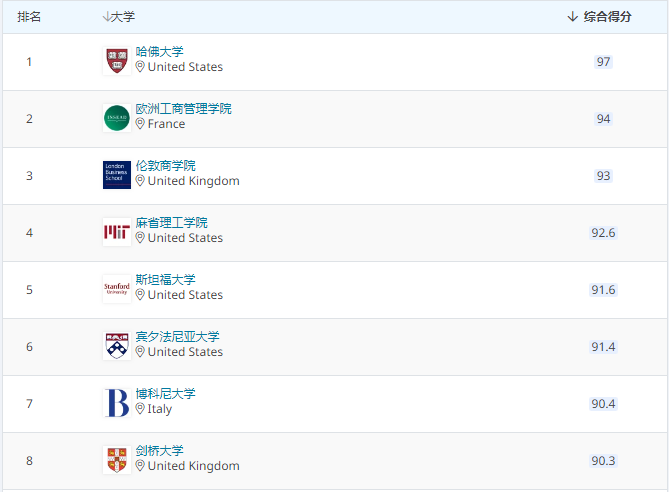
Task: Click location pin icon next to France
Action: click(x=140, y=124)
